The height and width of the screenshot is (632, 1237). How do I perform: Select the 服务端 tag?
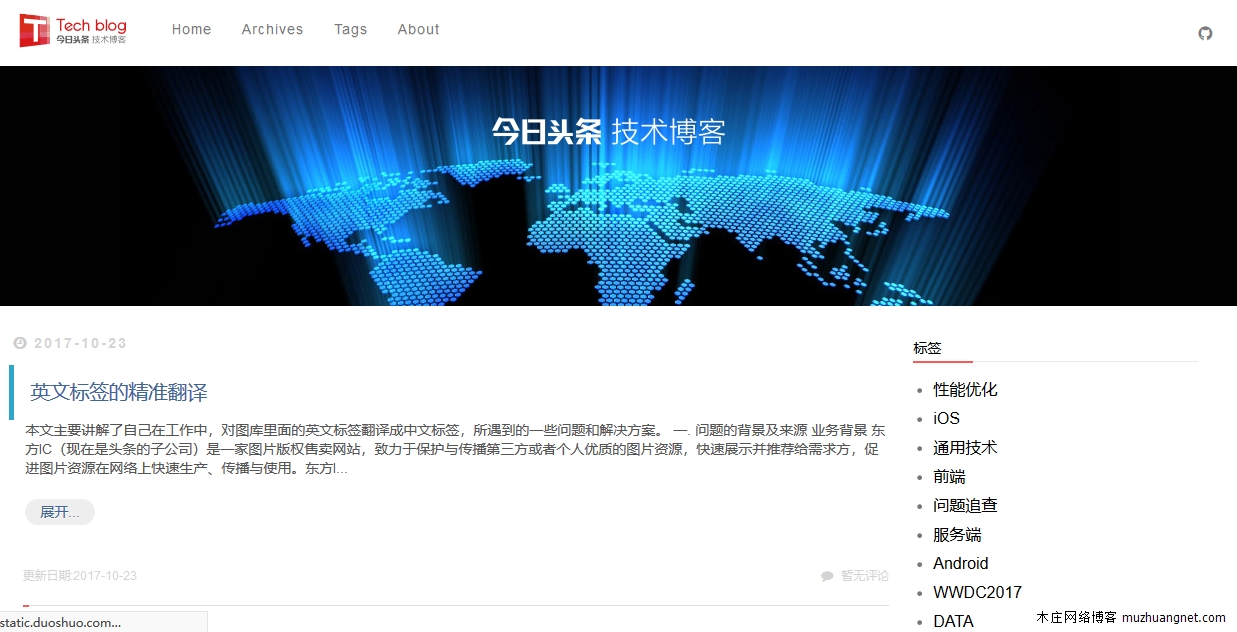[957, 534]
